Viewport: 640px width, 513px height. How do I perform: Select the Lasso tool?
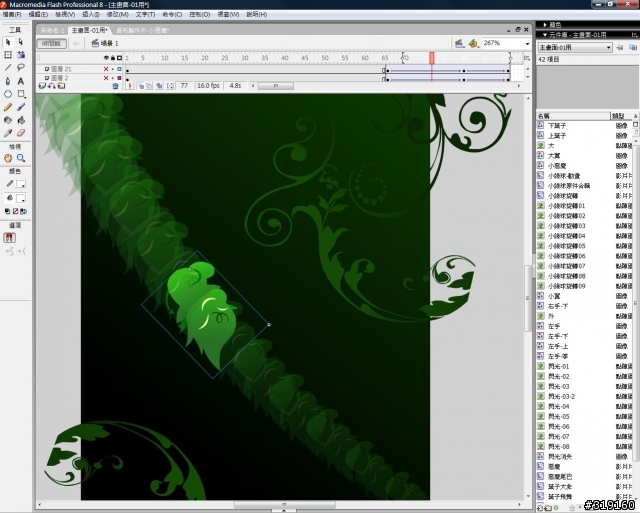tap(21, 68)
